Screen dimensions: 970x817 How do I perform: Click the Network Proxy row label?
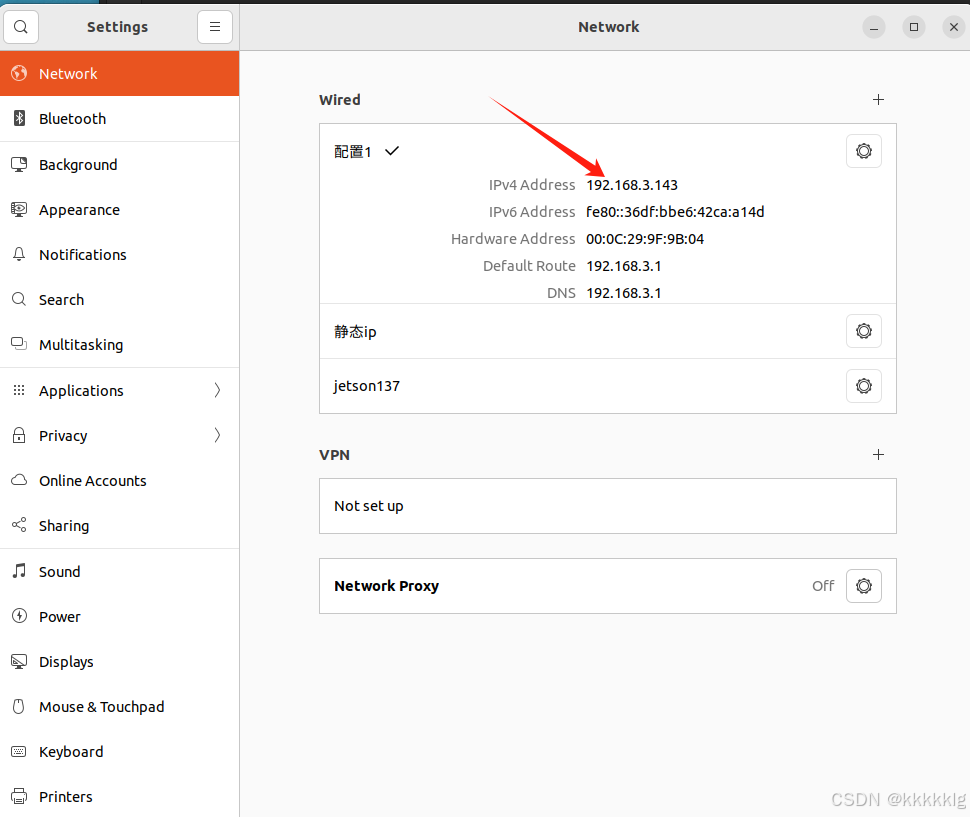pos(386,586)
